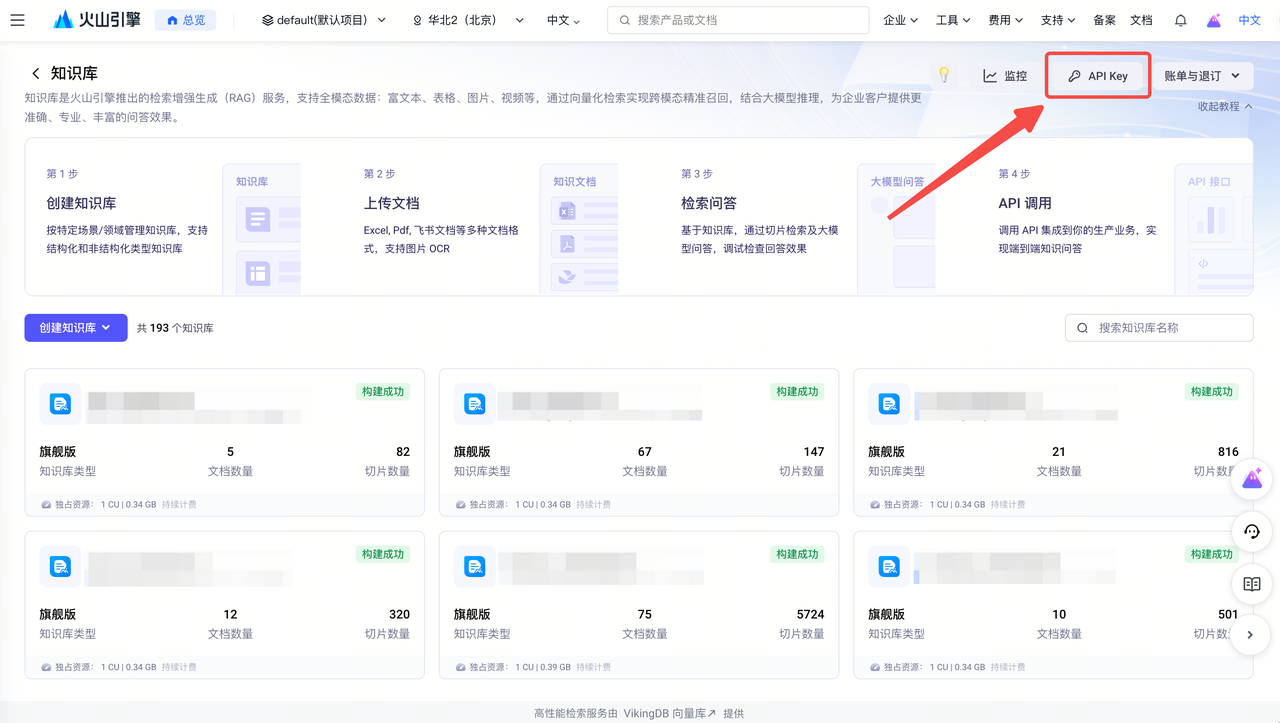Screen dimensions: 1280x723
Task: Go back using the arrow beside 知识库
Action: pos(36,74)
